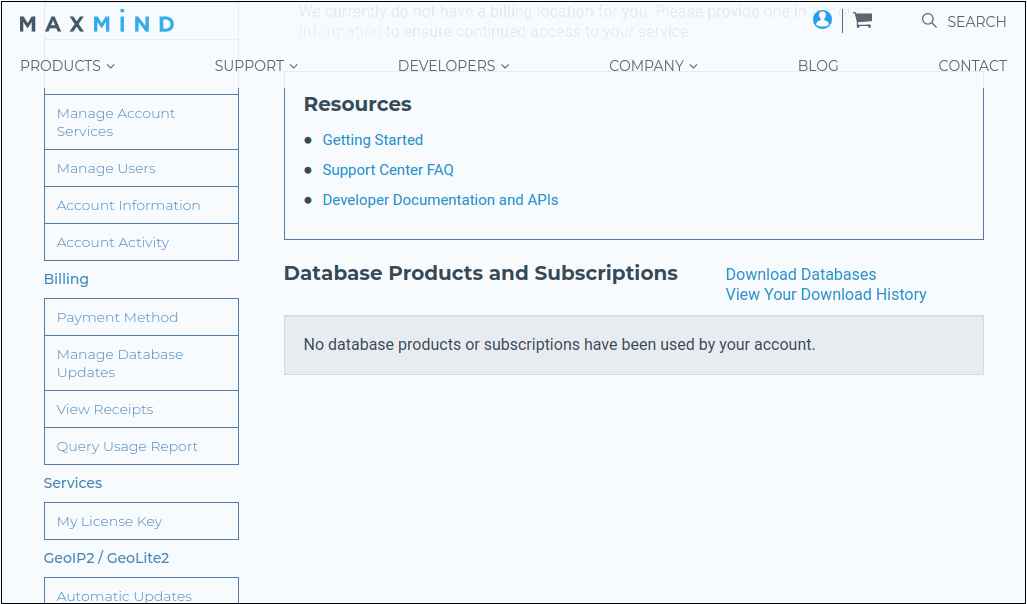Expand the Developers menu
This screenshot has width=1027, height=604.
pyautogui.click(x=453, y=66)
